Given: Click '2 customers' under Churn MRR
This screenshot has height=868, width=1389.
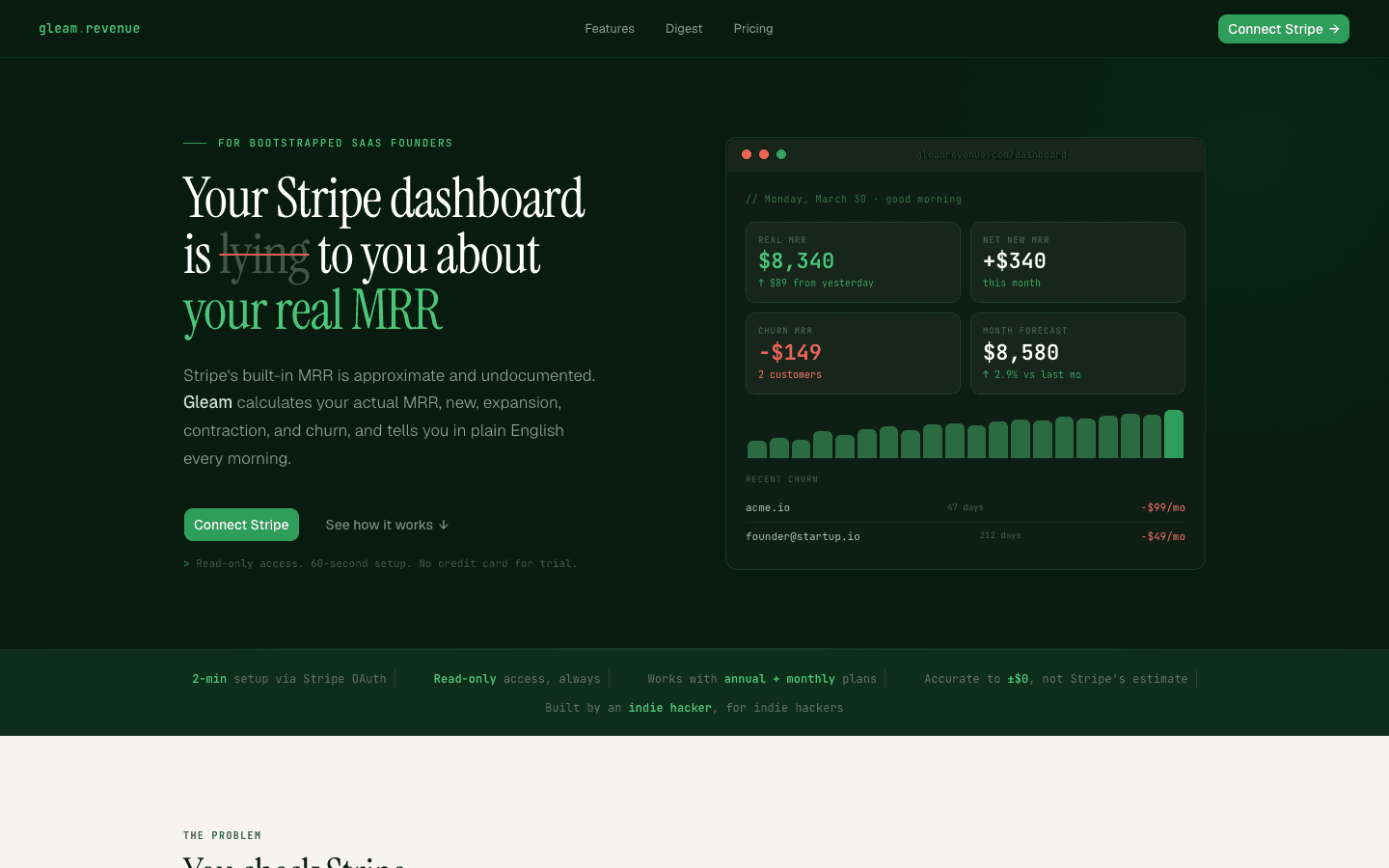Looking at the screenshot, I should coord(790,374).
